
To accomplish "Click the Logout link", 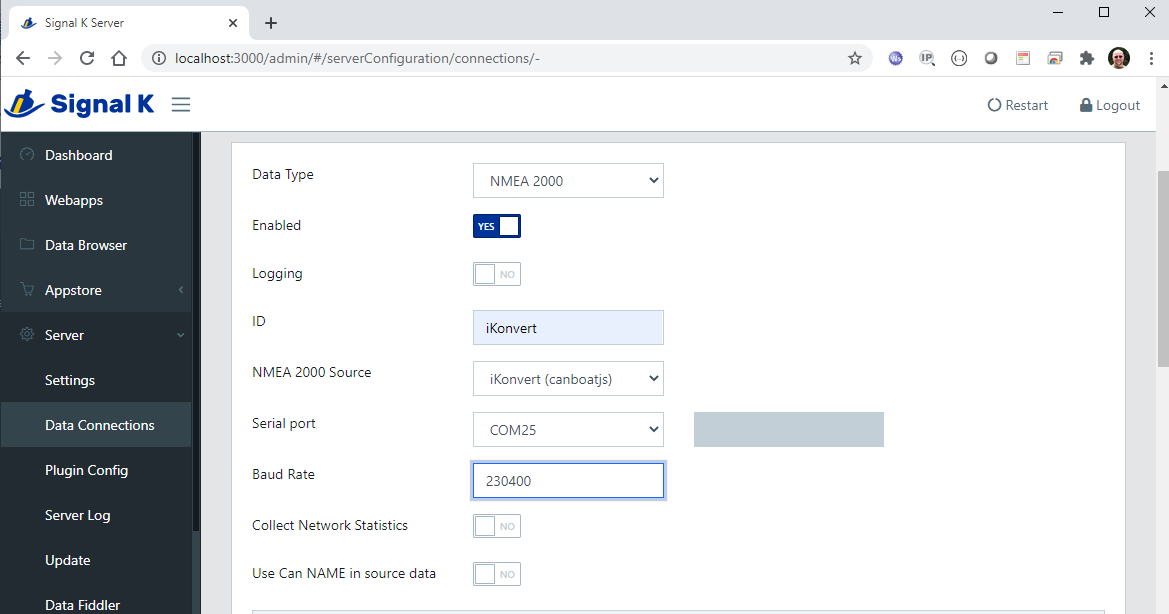I will pyautogui.click(x=1110, y=105).
